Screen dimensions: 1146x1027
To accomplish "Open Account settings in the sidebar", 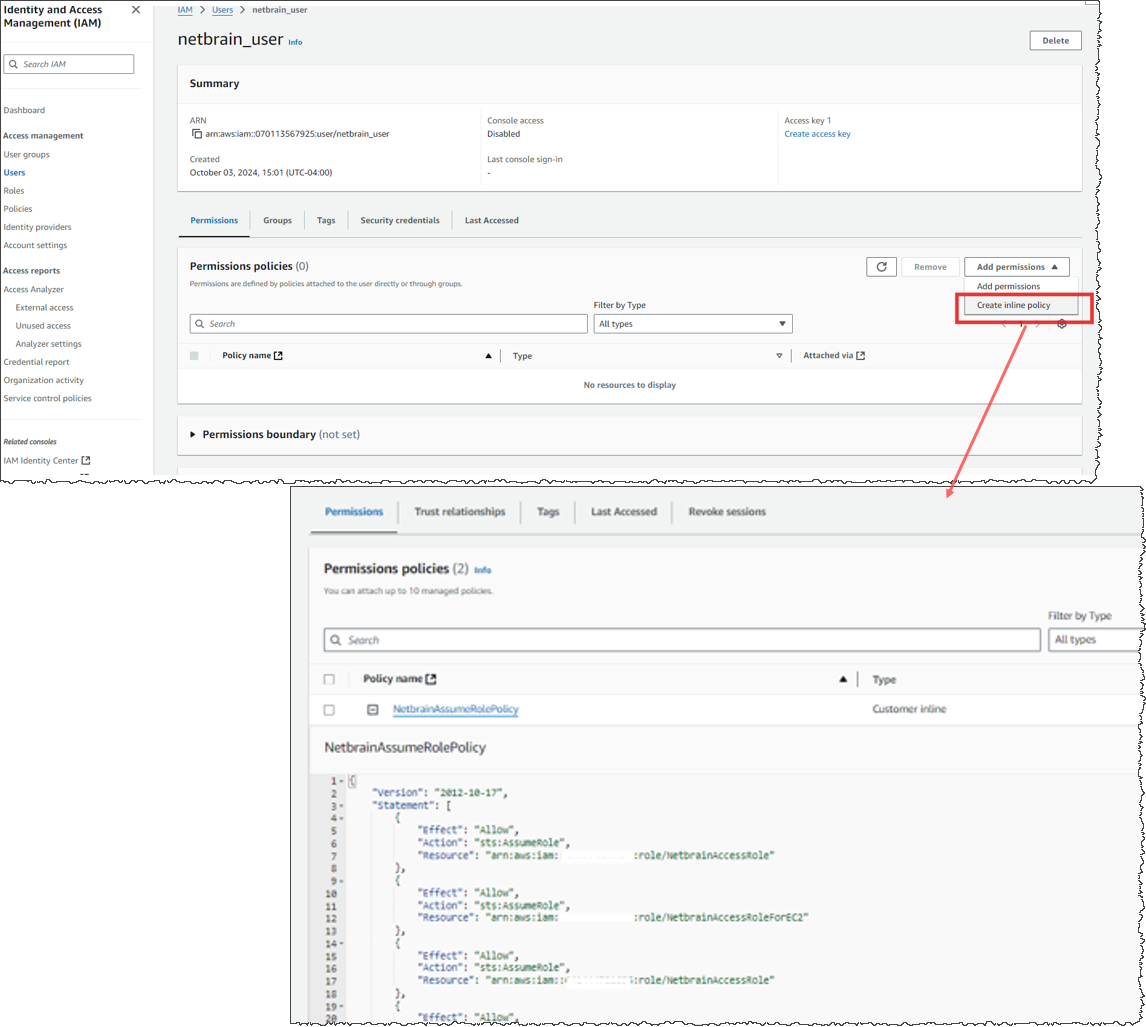I will (x=35, y=246).
